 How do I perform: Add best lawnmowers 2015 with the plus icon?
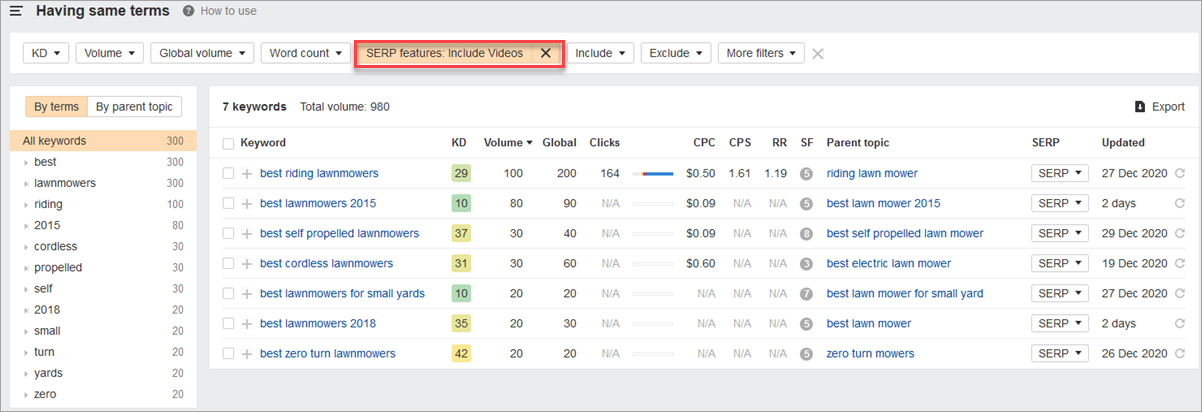click(x=247, y=204)
